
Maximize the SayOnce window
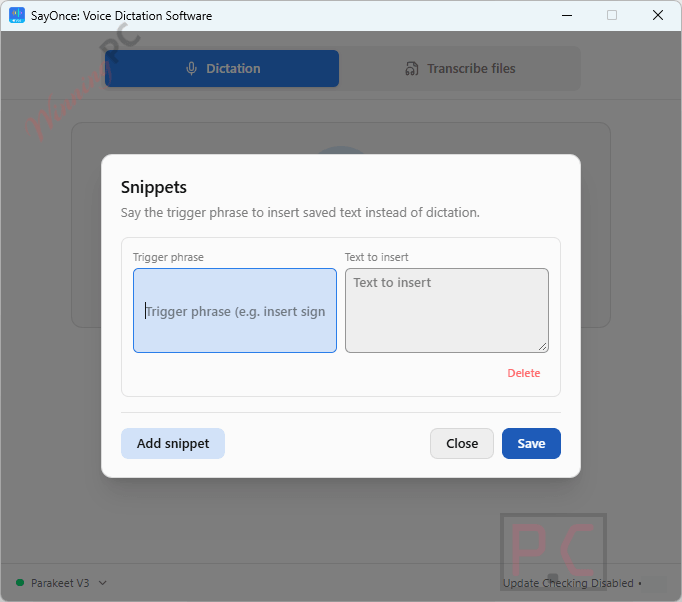[612, 15]
